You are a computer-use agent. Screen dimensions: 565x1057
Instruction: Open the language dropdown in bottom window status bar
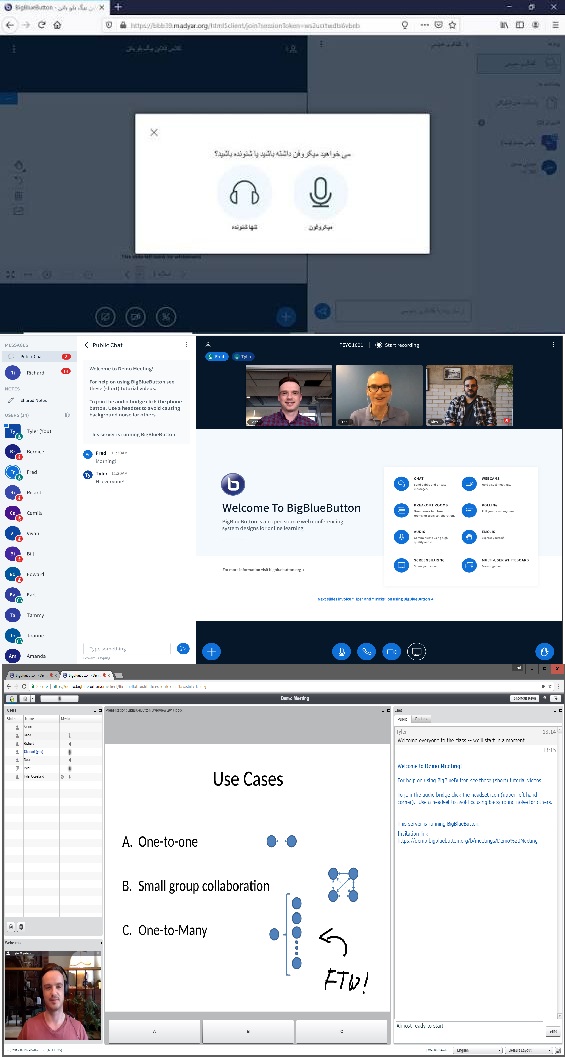[x=477, y=1050]
